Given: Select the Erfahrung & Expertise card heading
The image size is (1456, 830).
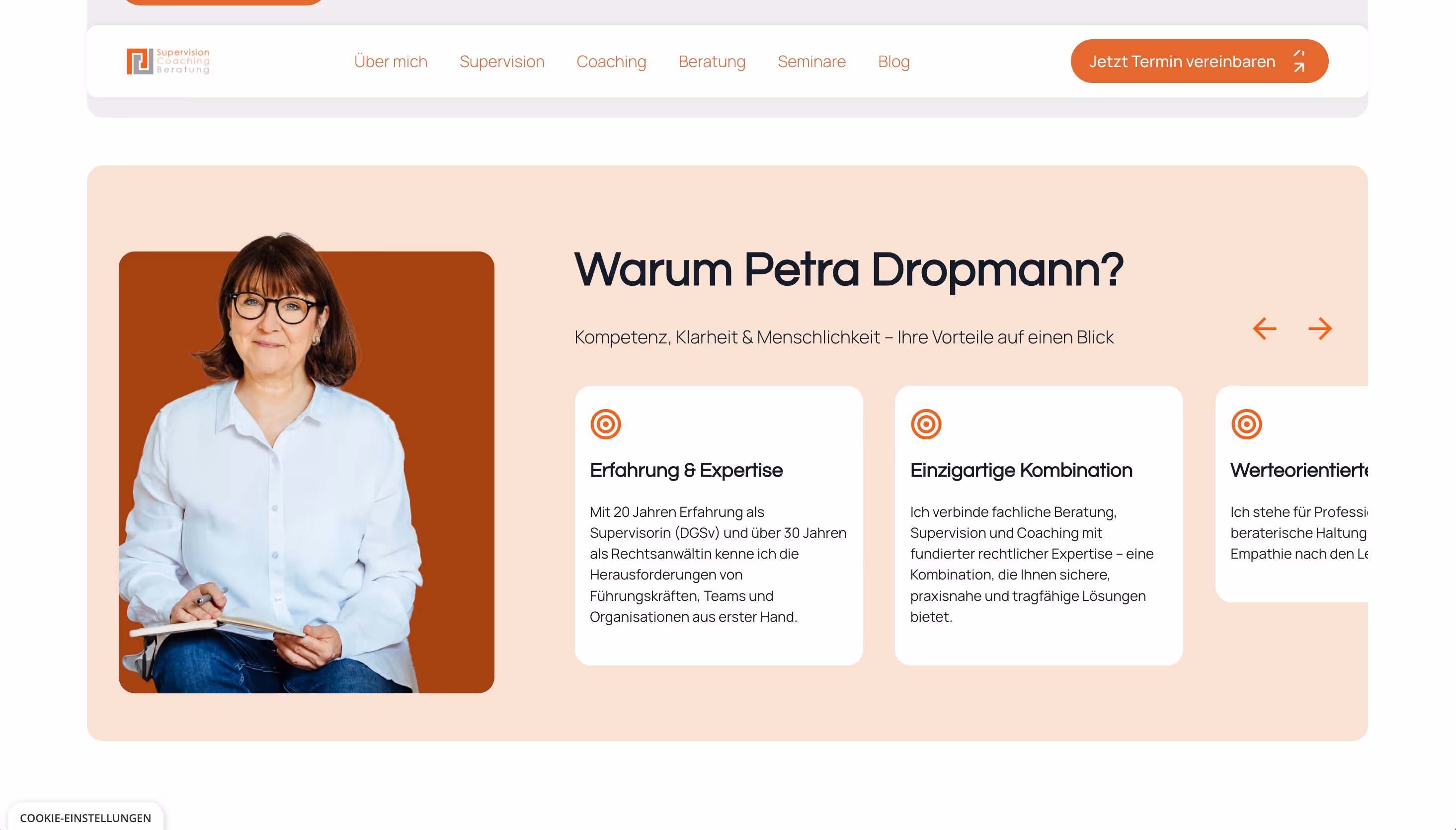Looking at the screenshot, I should pos(686,470).
